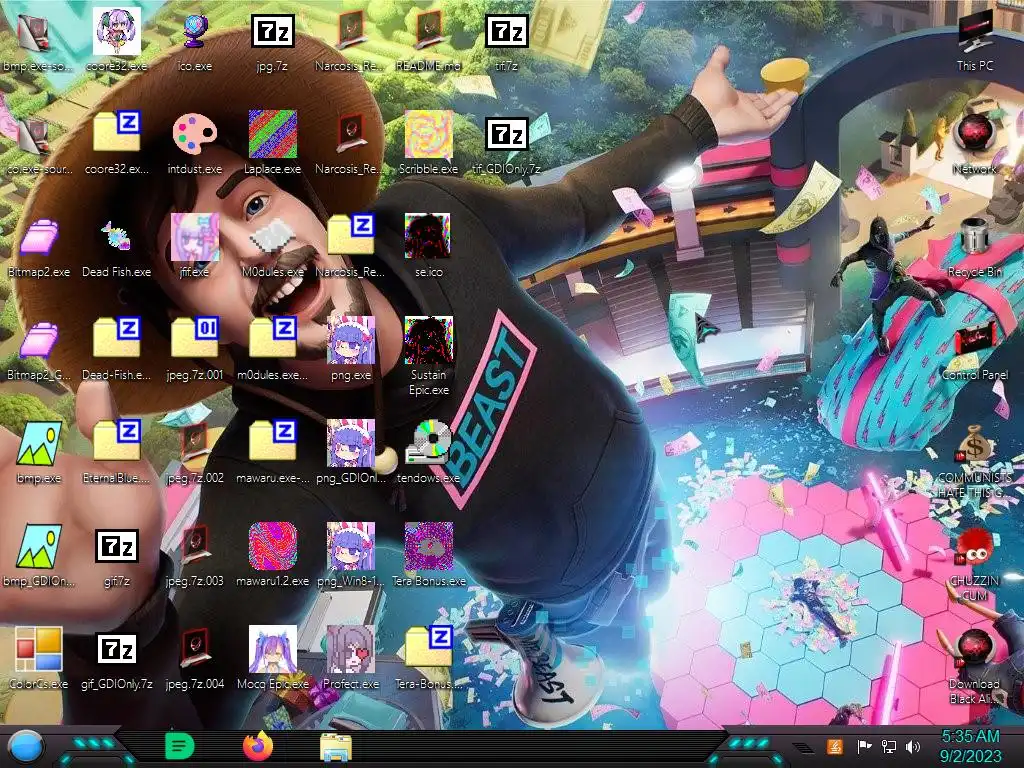
Task: Select the coore32.ex... zipped folder
Action: click(117, 133)
